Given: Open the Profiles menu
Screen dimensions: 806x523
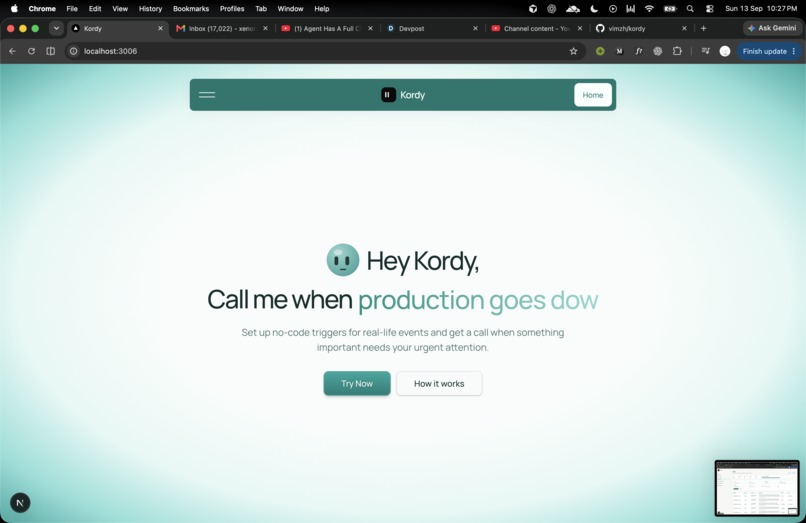Looking at the screenshot, I should click(x=232, y=8).
